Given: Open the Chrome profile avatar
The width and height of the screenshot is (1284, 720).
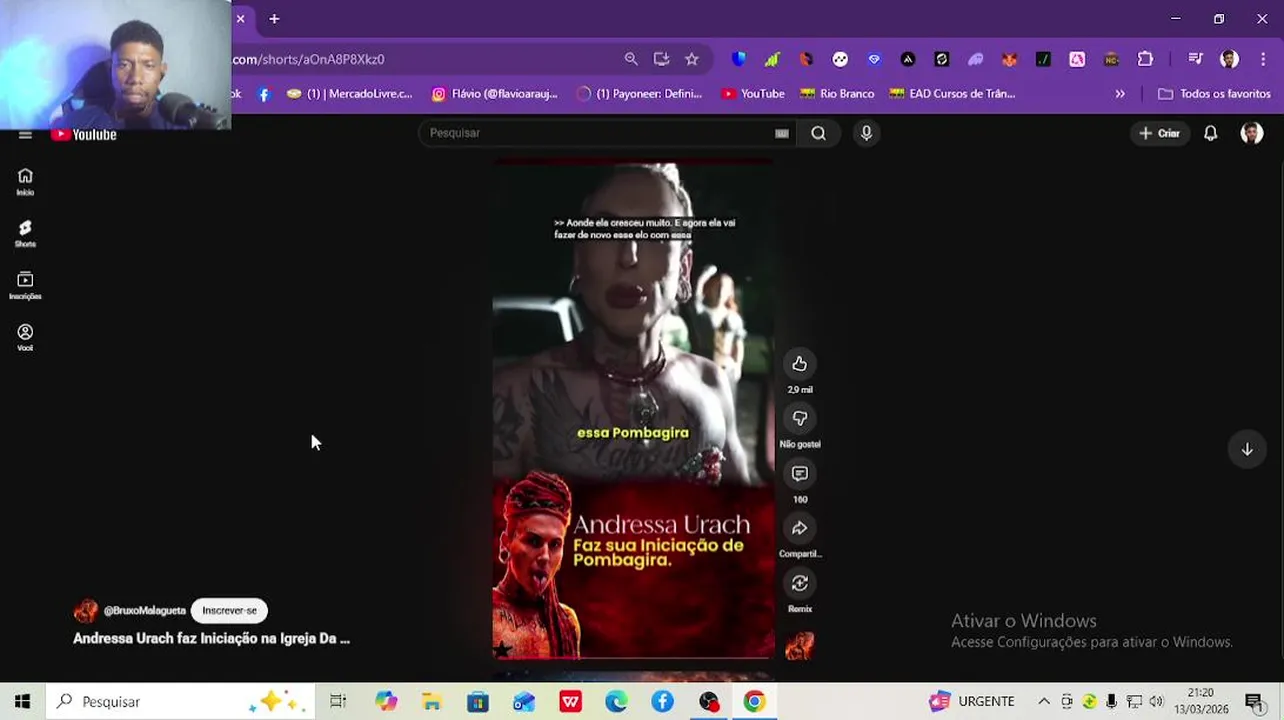Looking at the screenshot, I should click(1229, 59).
